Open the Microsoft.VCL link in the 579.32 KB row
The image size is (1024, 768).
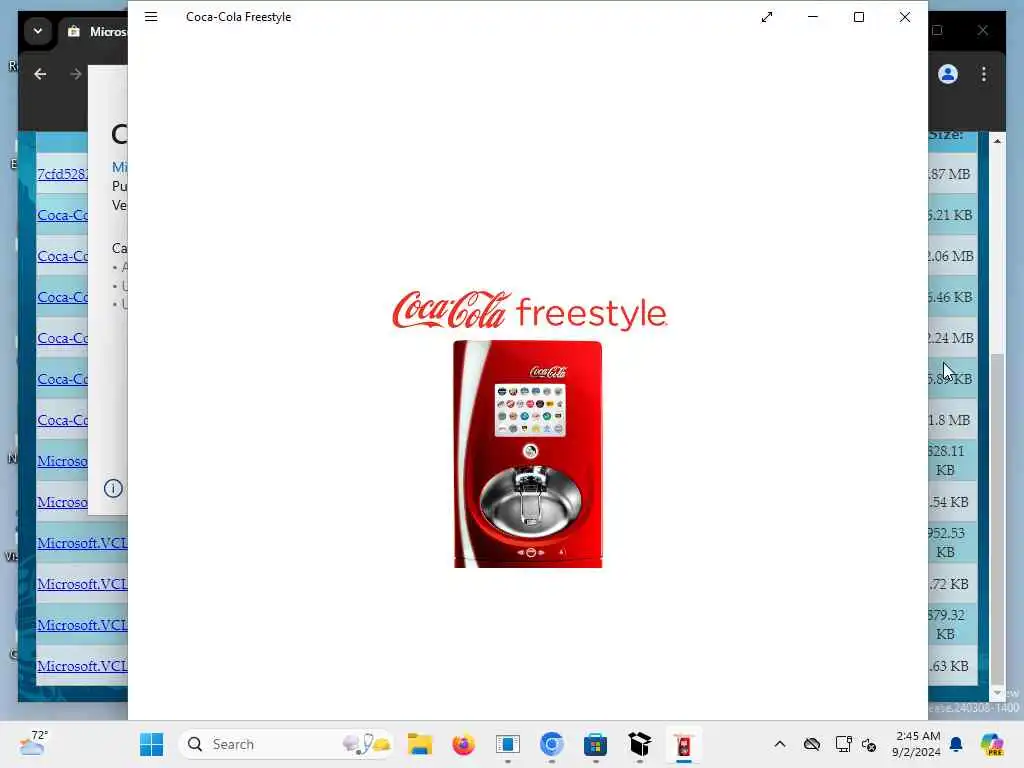click(82, 625)
